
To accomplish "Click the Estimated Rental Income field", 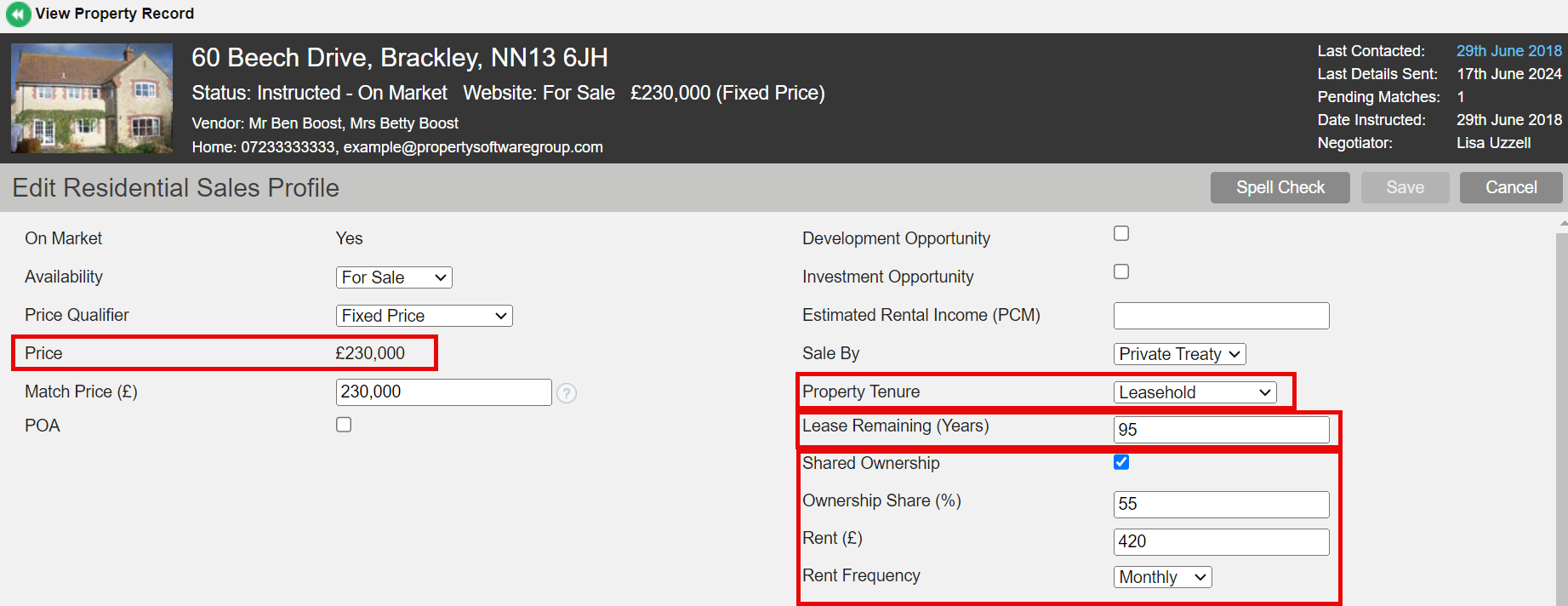I will coord(1221,316).
